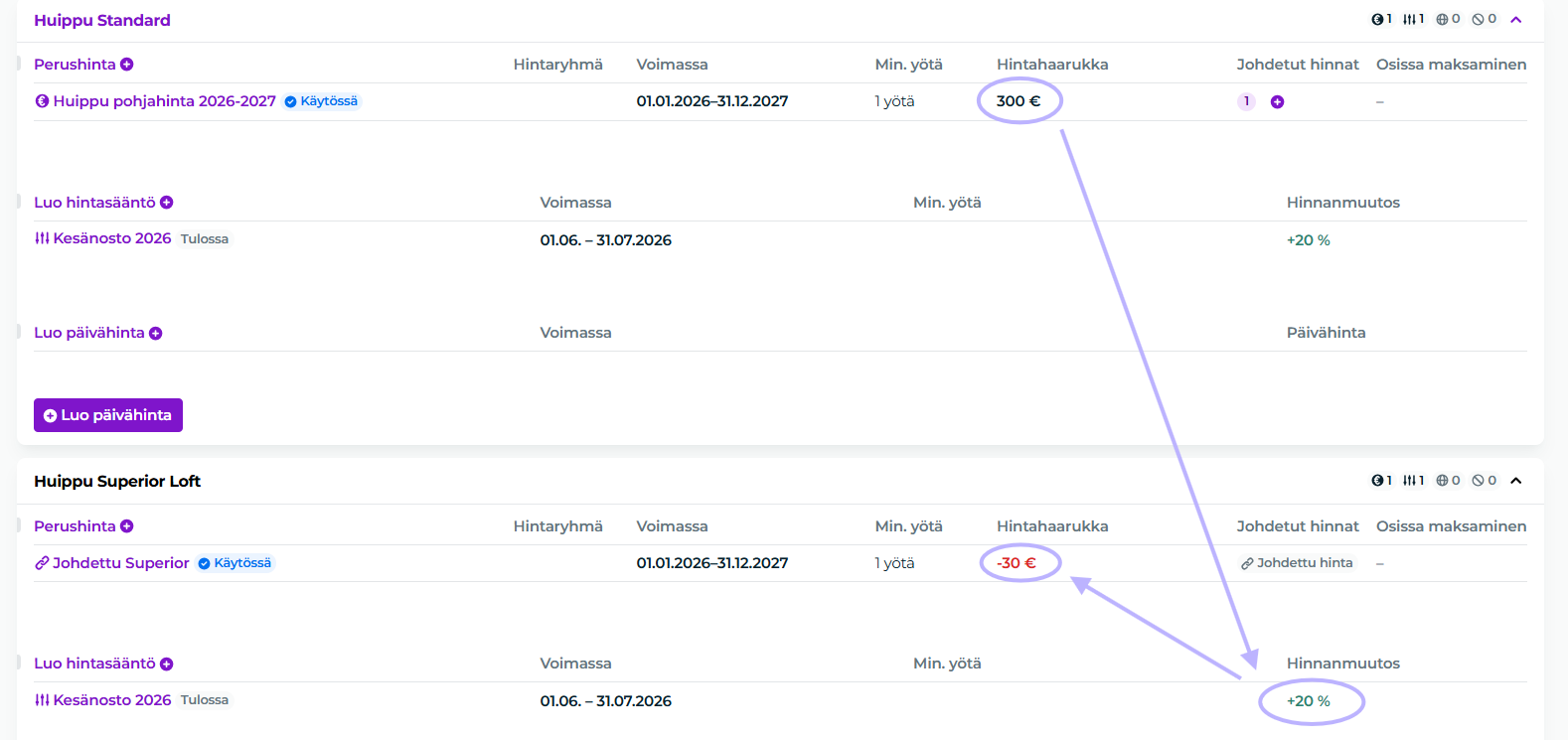1568x740 pixels.
Task: Click the sliders counter badge in the Huippu Standard header
Action: 1413,19
